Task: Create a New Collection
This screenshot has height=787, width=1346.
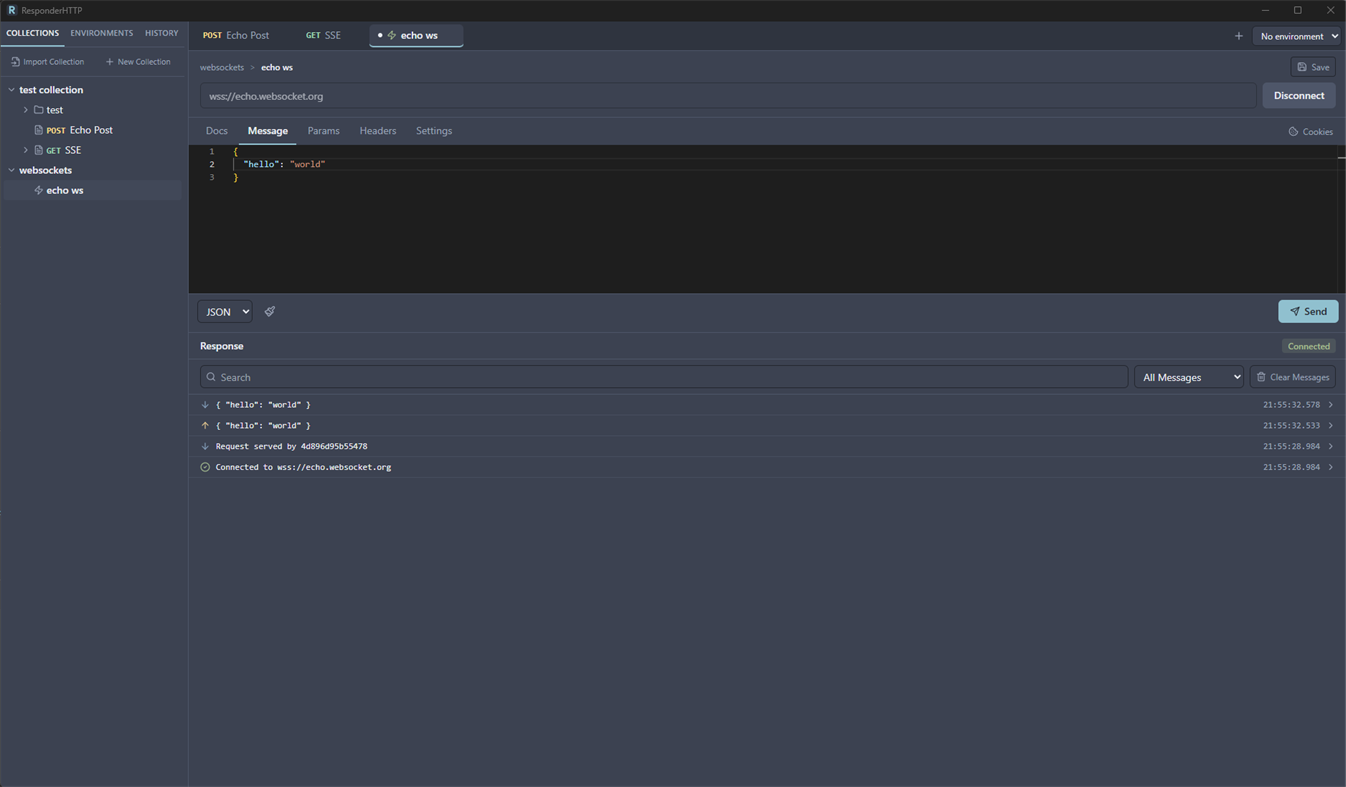Action: click(x=138, y=62)
